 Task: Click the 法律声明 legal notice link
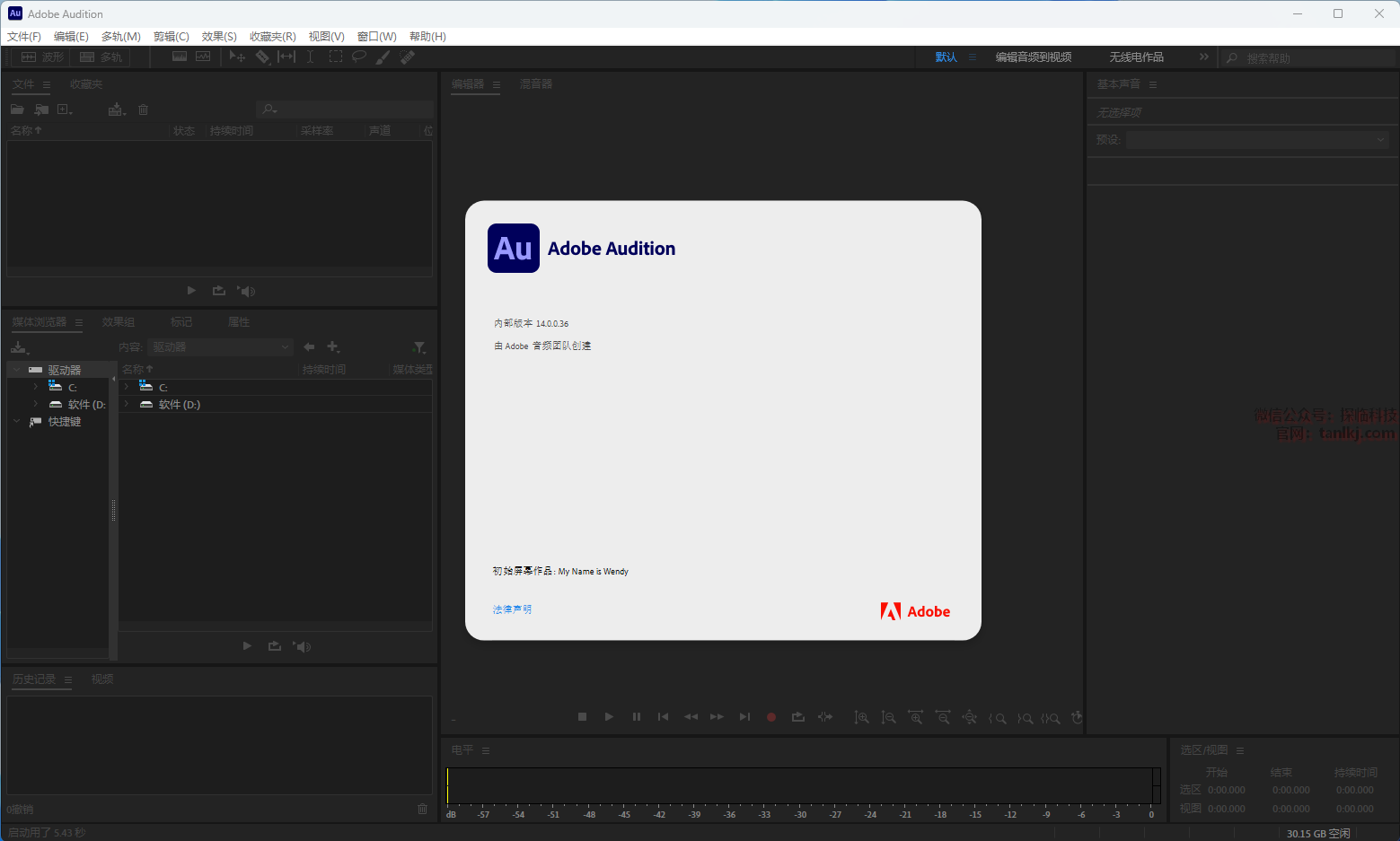pos(512,609)
